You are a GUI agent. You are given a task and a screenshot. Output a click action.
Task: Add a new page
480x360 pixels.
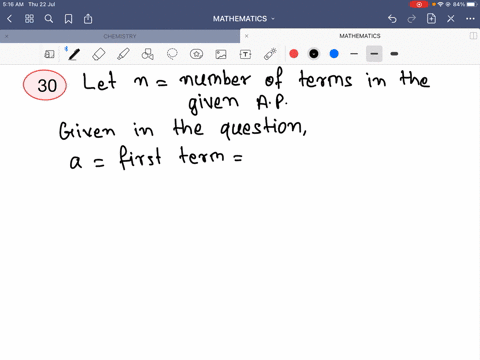click(431, 19)
